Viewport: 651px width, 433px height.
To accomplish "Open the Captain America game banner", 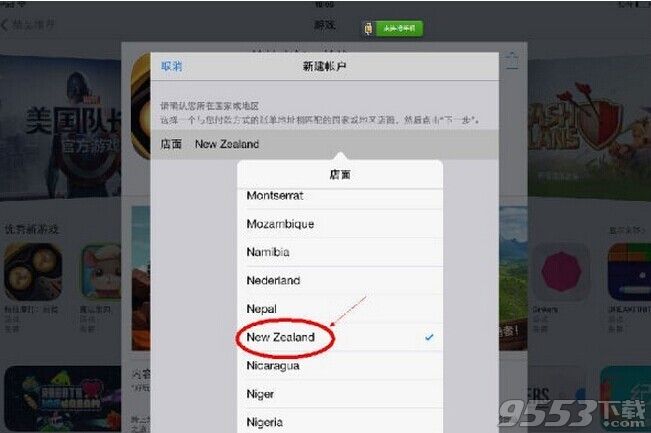I will click(61, 127).
